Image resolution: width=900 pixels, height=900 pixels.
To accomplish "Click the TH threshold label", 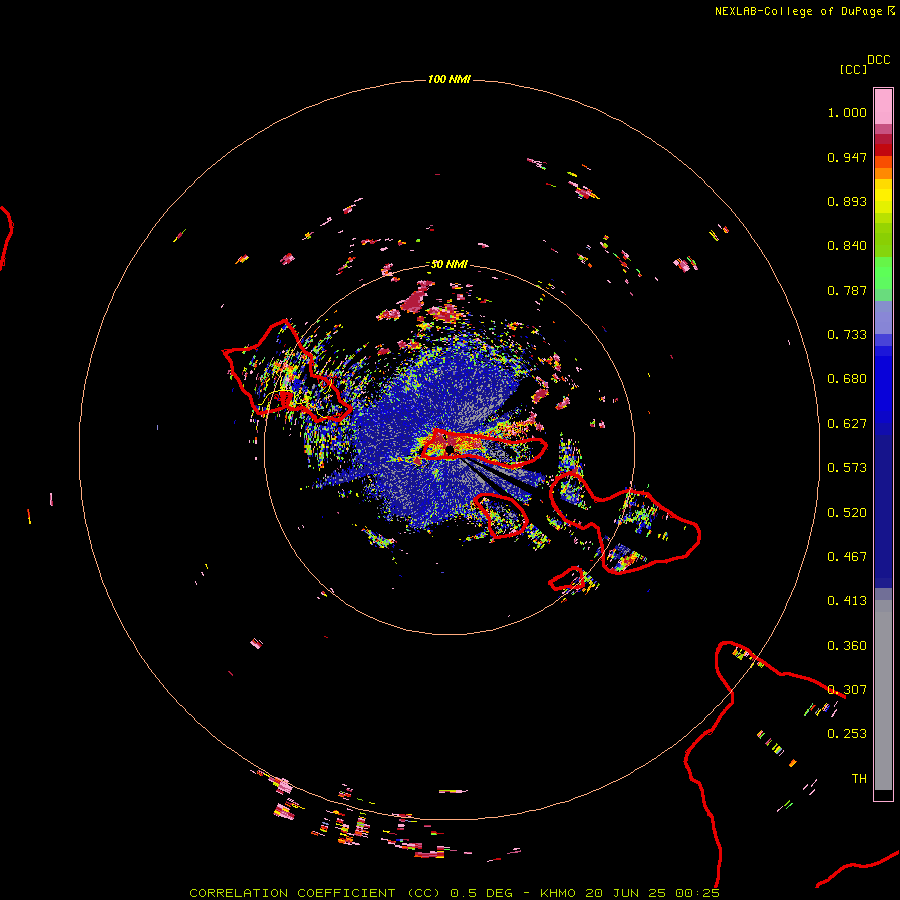I will pyautogui.click(x=859, y=779).
